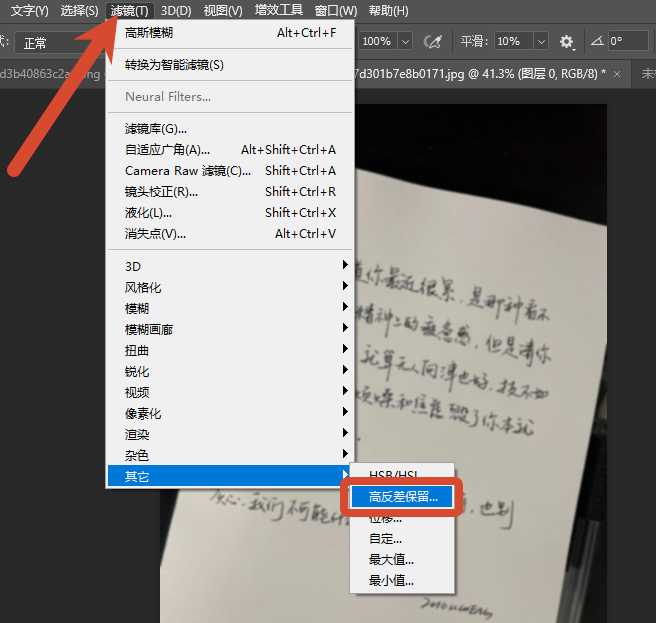Select the 其它 submenu entry
Viewport: 656px width, 623px height.
tap(228, 476)
